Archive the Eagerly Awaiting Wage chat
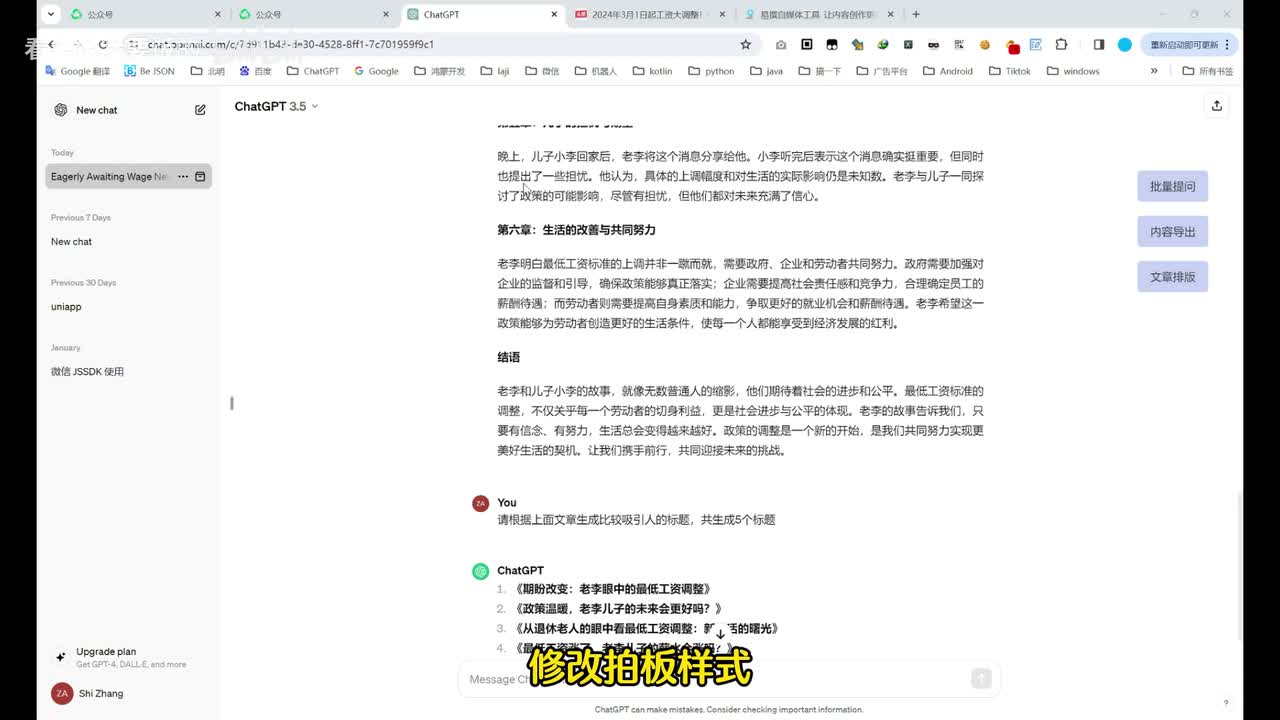1280x720 pixels. pos(200,177)
